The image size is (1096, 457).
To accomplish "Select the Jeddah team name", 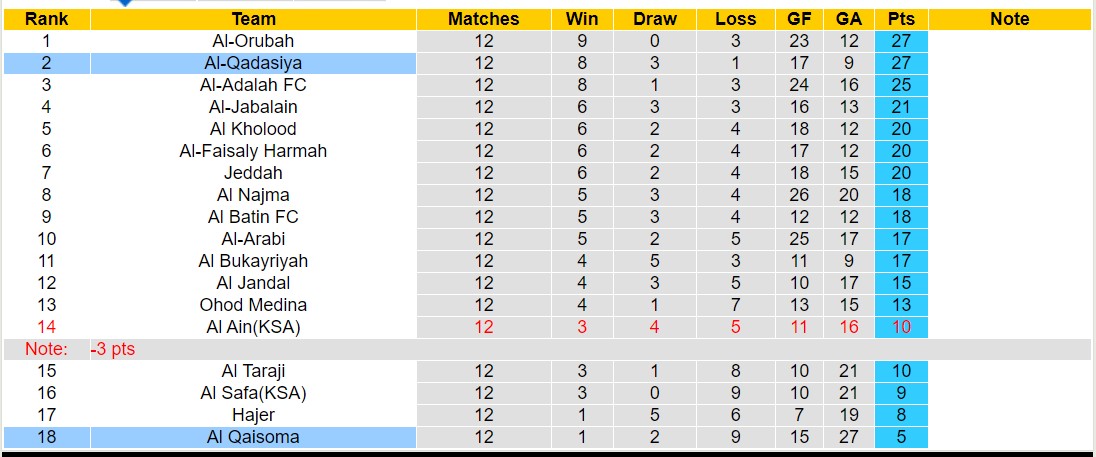I will pyautogui.click(x=253, y=173).
